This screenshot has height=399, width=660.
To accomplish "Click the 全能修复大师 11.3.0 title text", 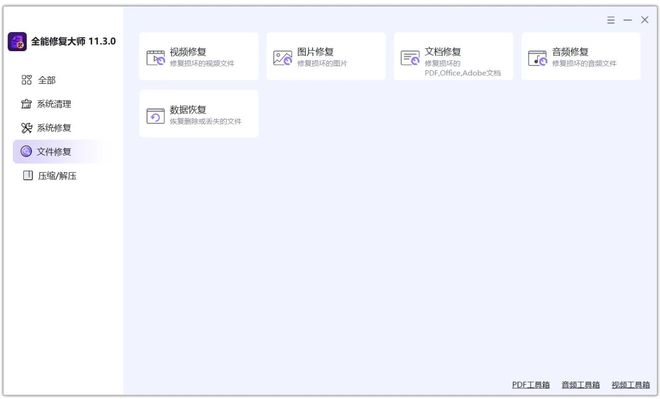I will (74, 41).
